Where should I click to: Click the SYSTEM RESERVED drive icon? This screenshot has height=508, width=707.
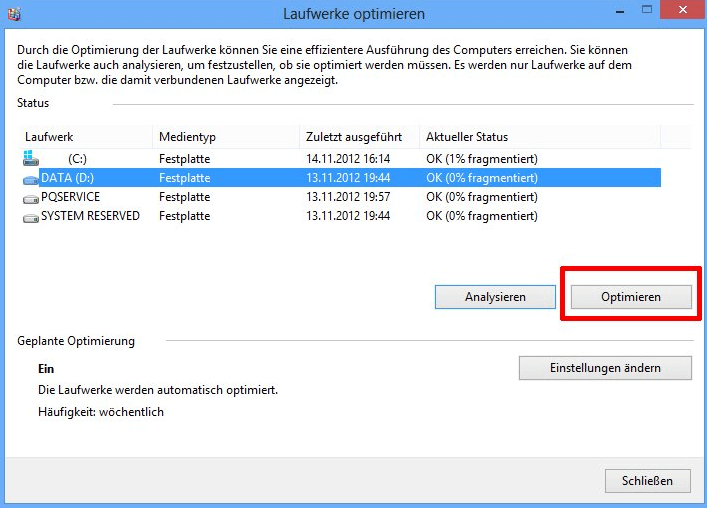(30, 216)
